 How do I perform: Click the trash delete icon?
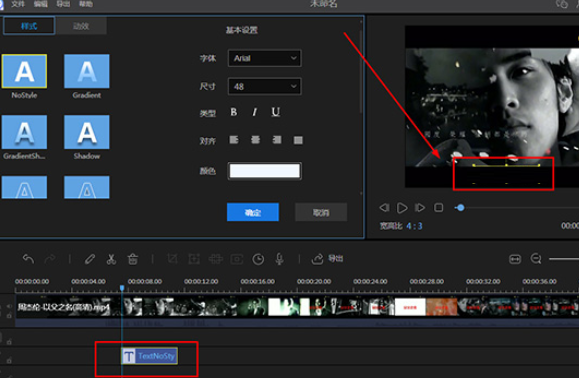[133, 259]
